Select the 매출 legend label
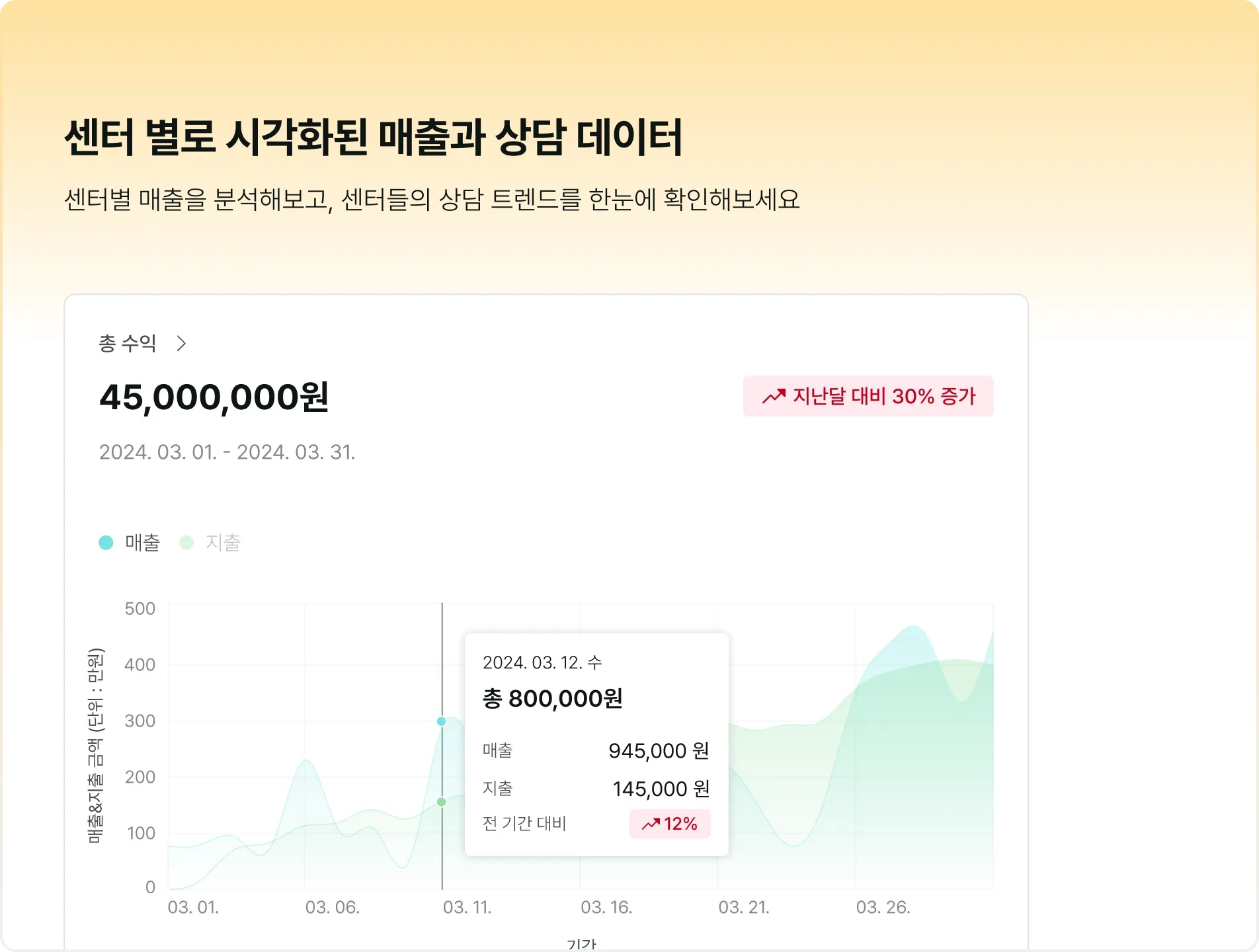 [x=143, y=543]
